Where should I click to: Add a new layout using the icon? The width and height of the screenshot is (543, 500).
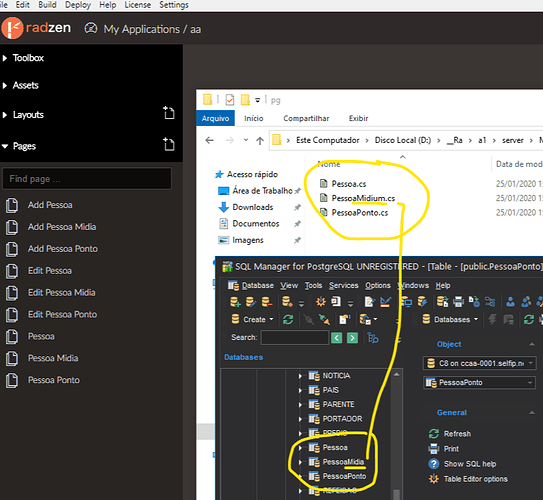click(x=169, y=113)
